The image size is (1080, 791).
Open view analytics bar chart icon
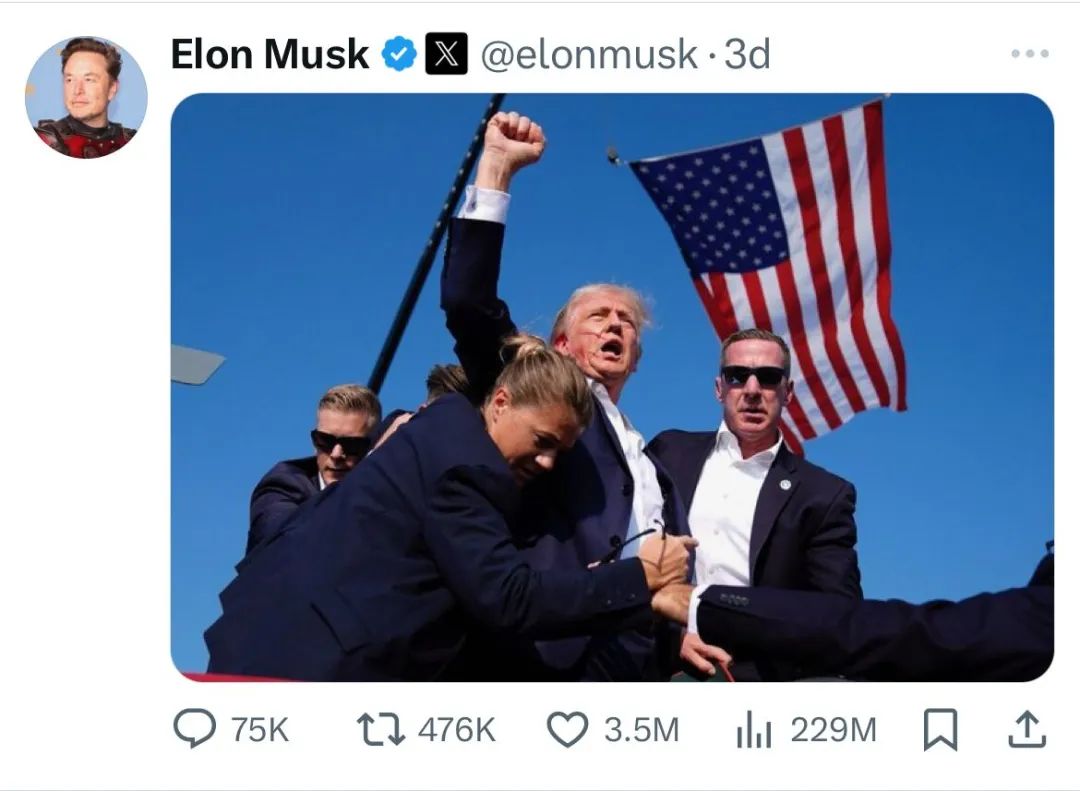click(754, 730)
